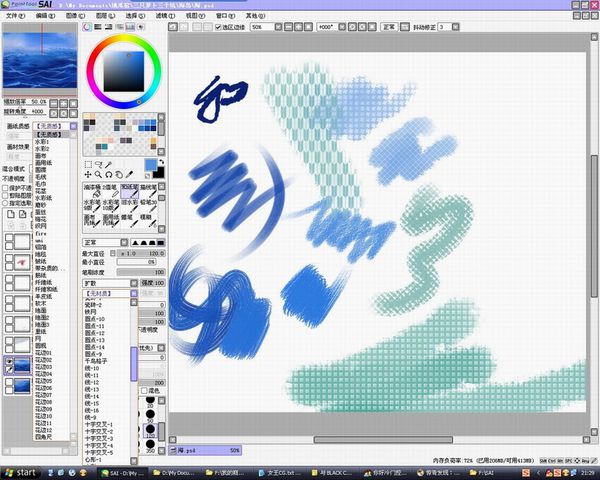Adjust the 最小直径 slider
This screenshot has height=480, width=600.
pyautogui.click(x=136, y=262)
